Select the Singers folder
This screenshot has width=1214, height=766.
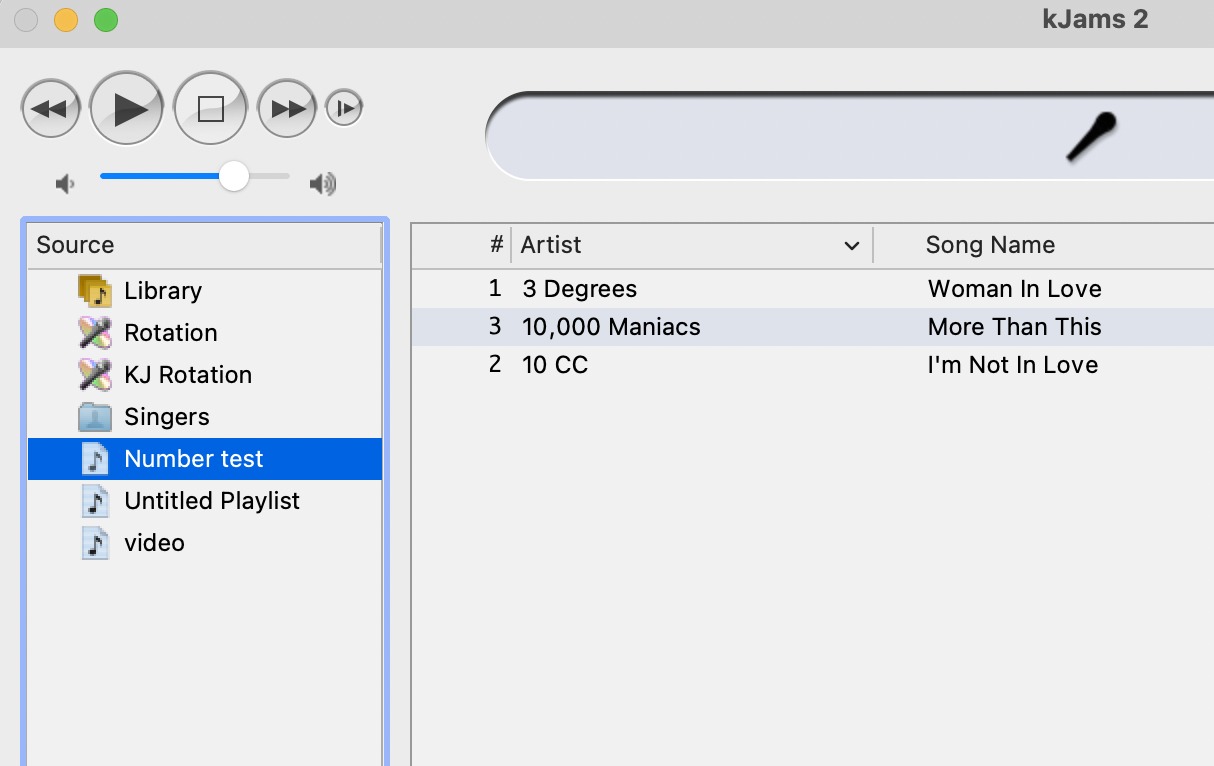click(166, 417)
